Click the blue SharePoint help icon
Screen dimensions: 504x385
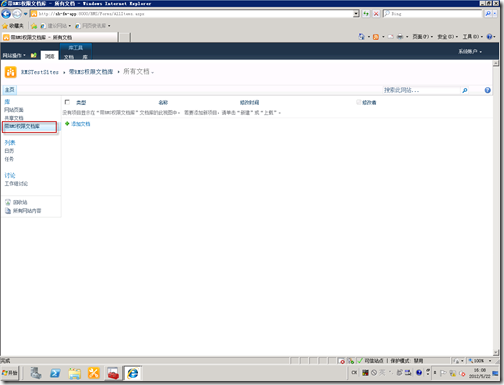(x=487, y=90)
